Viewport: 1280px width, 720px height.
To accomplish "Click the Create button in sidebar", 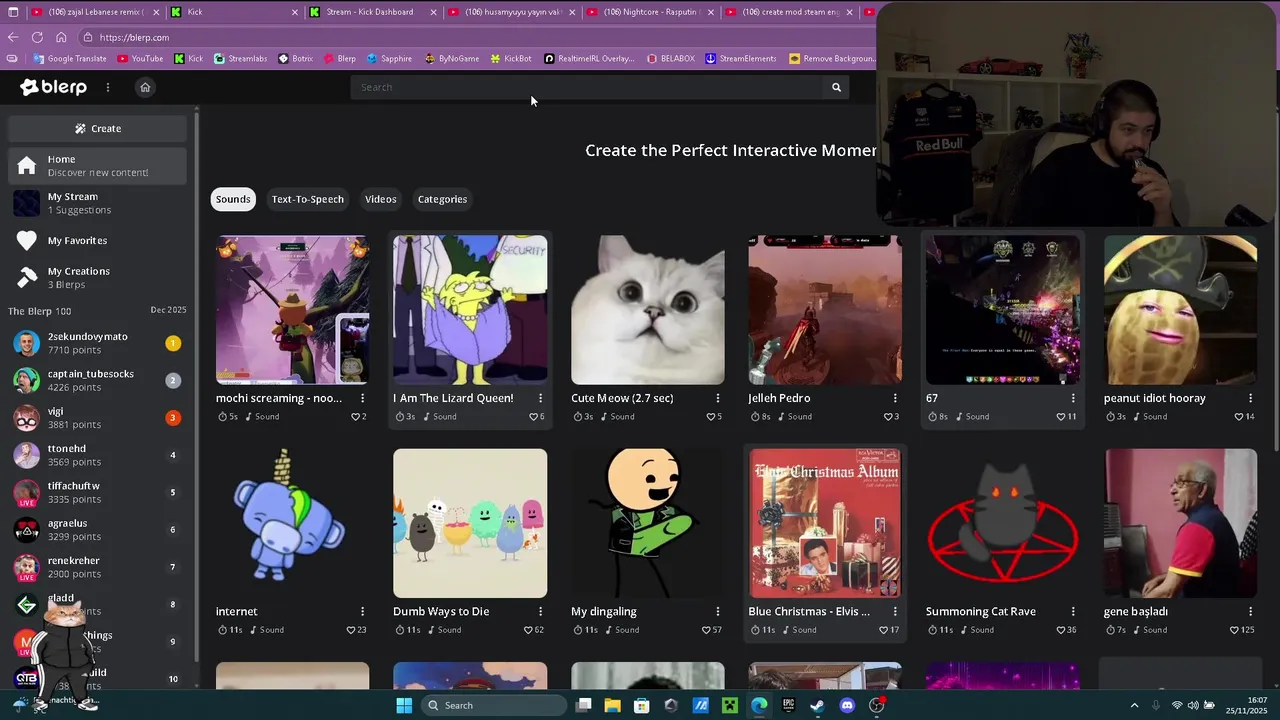I will [x=98, y=128].
